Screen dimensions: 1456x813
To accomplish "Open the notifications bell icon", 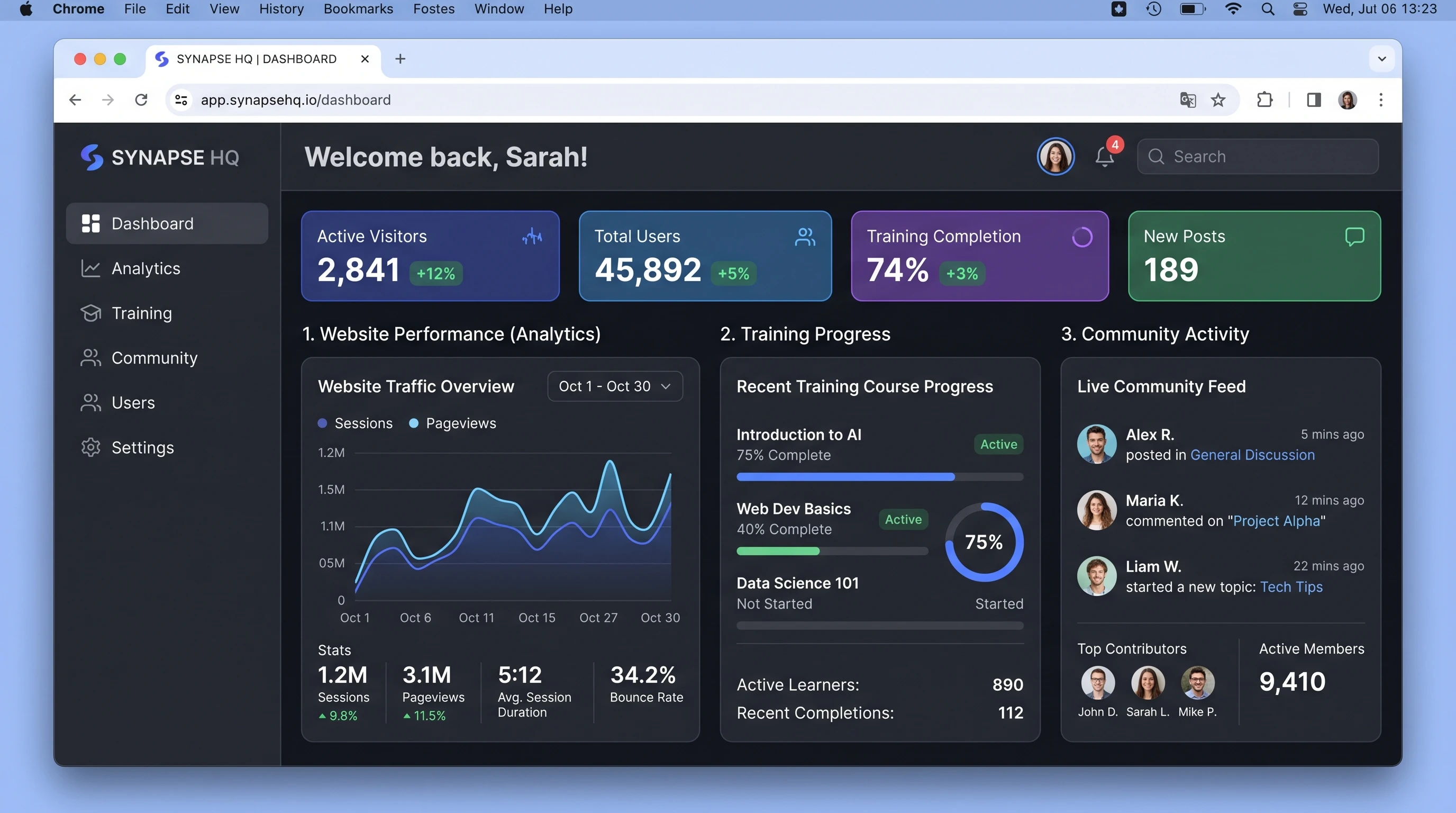I will click(x=1105, y=156).
